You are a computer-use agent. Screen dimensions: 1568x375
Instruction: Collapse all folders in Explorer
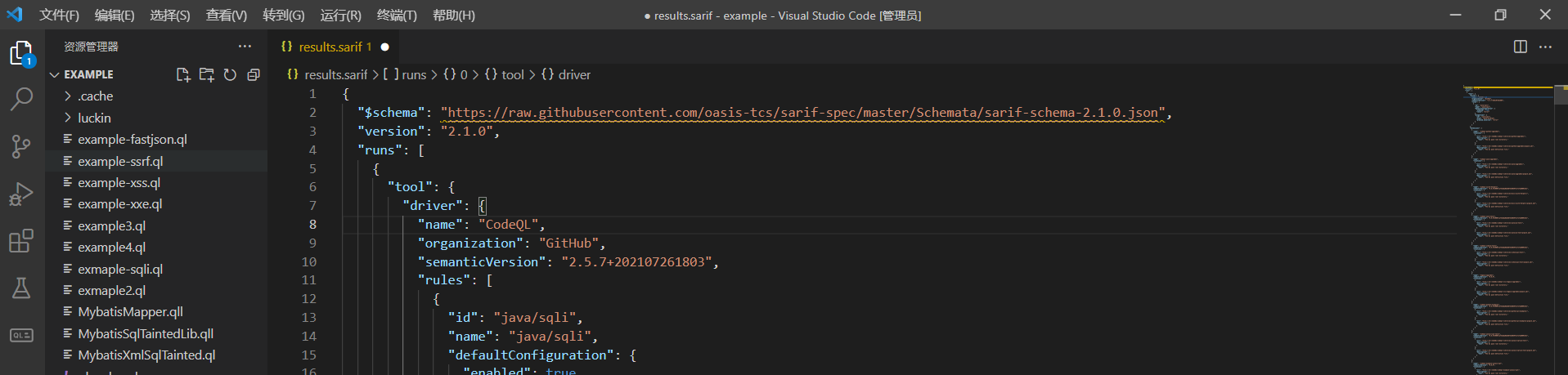pos(254,74)
